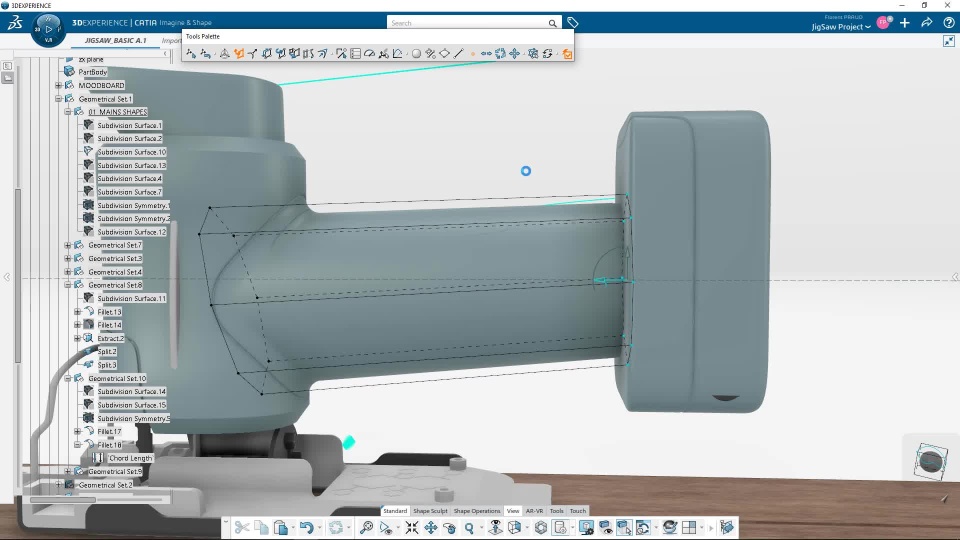This screenshot has width=960, height=540.
Task: Click the plus Add icon in header
Action: point(904,23)
